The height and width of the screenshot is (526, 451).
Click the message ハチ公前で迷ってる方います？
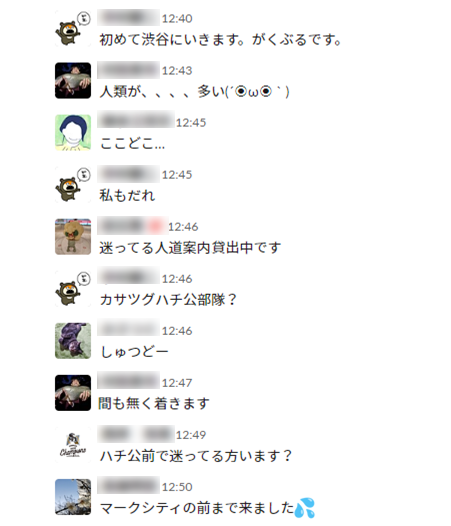coord(196,456)
